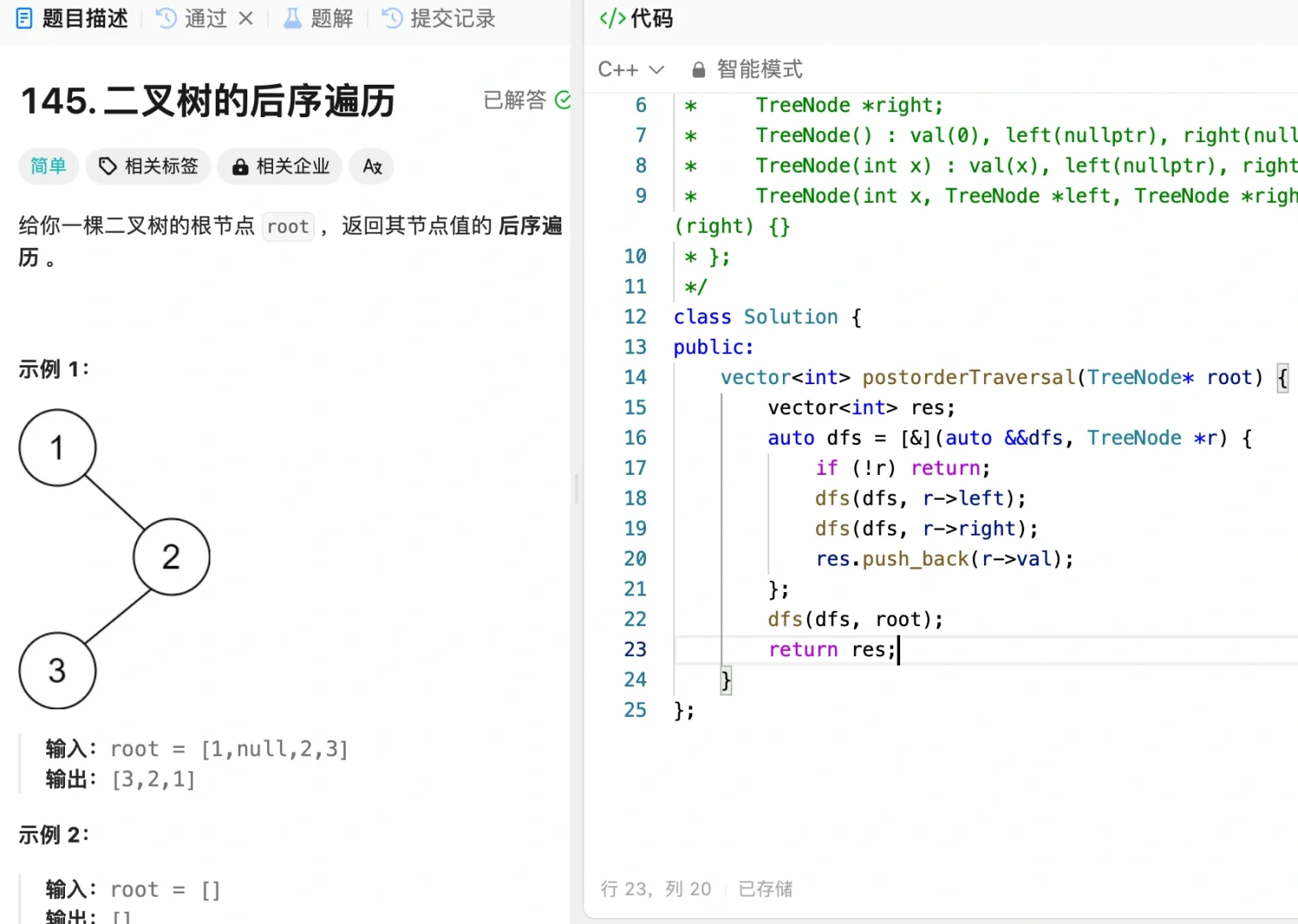Click the 简单 difficulty tag

click(49, 166)
